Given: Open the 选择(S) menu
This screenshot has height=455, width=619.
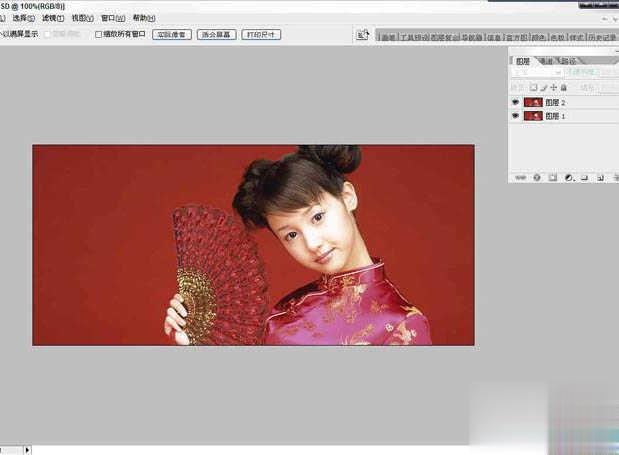Looking at the screenshot, I should click(x=23, y=18).
